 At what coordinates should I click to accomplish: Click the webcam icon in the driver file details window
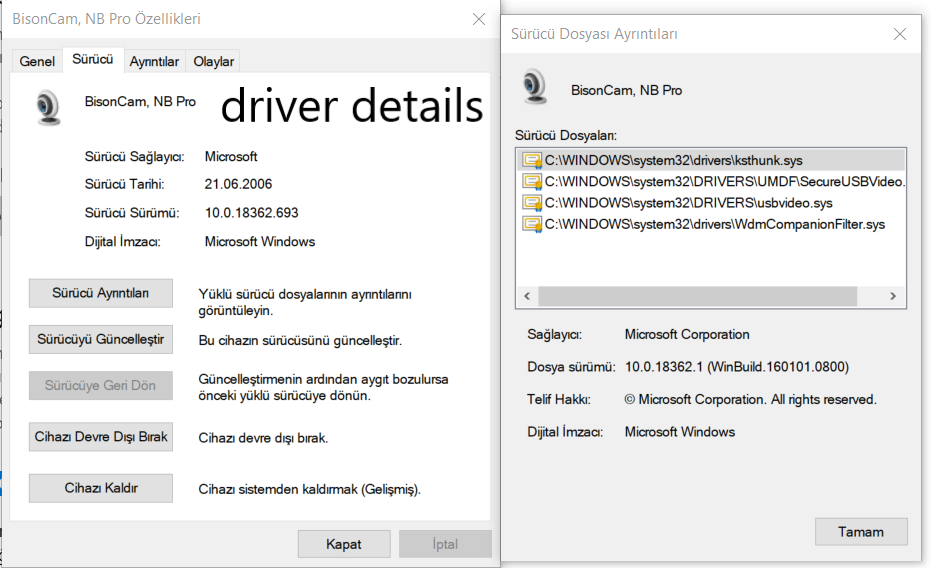pos(535,87)
